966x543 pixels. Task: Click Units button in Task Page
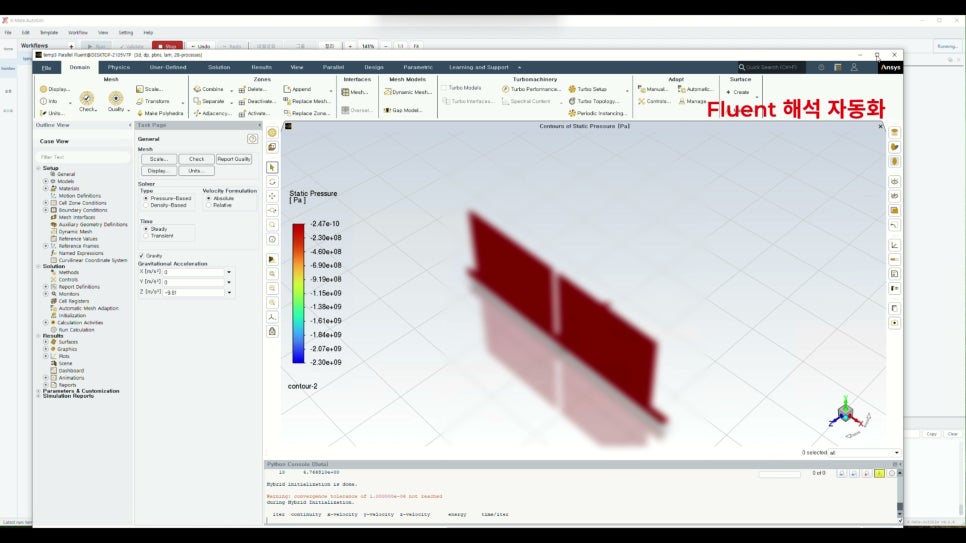click(x=197, y=171)
